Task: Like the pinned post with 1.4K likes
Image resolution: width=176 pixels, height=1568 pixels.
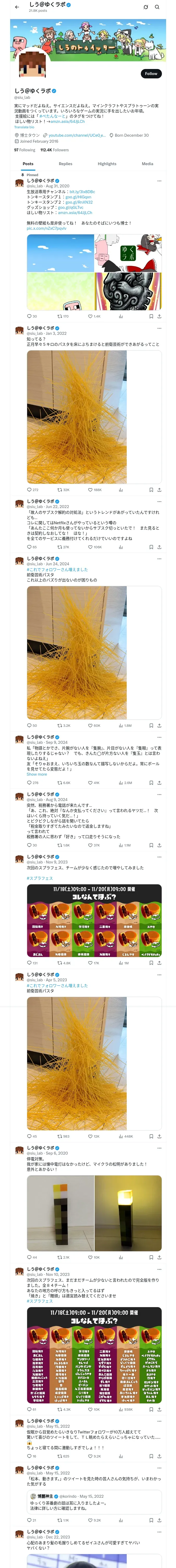Action: click(94, 316)
